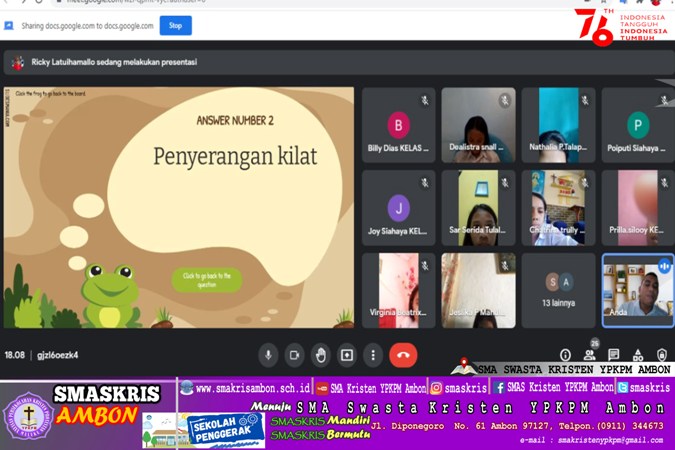Open the '13 lainnya' more participants tile
Viewport: 675px width, 450px height.
tap(558, 291)
